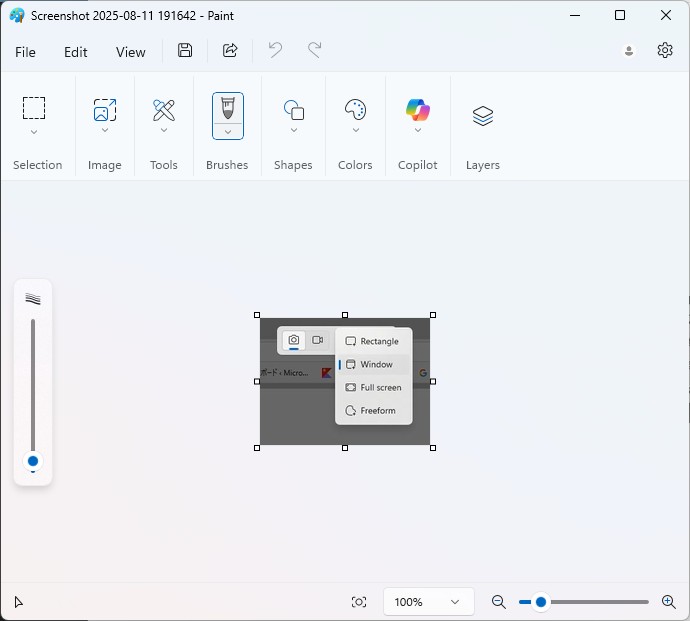This screenshot has height=621, width=690.
Task: Click the Save floppy disk icon
Action: pyautogui.click(x=185, y=51)
